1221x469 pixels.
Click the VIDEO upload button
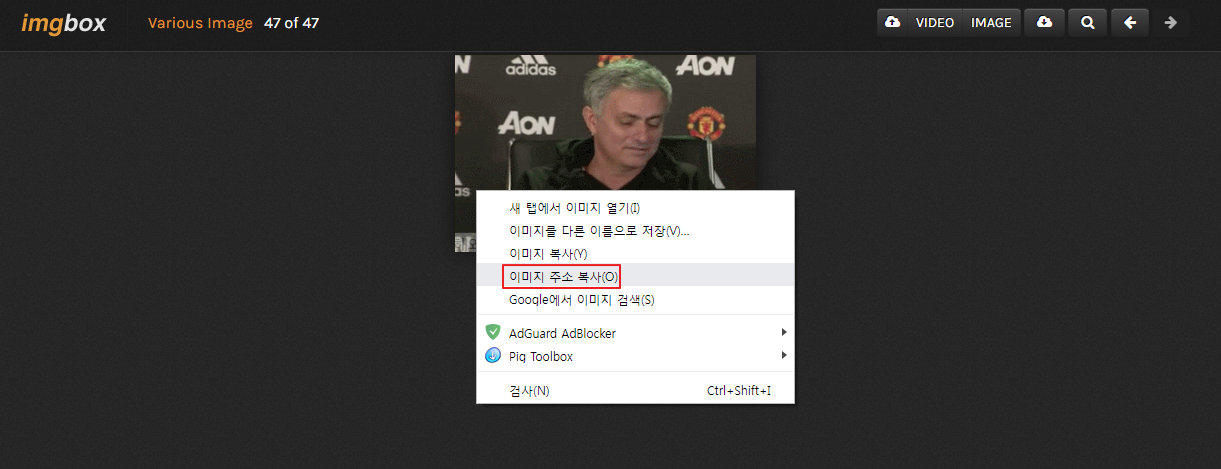point(935,23)
